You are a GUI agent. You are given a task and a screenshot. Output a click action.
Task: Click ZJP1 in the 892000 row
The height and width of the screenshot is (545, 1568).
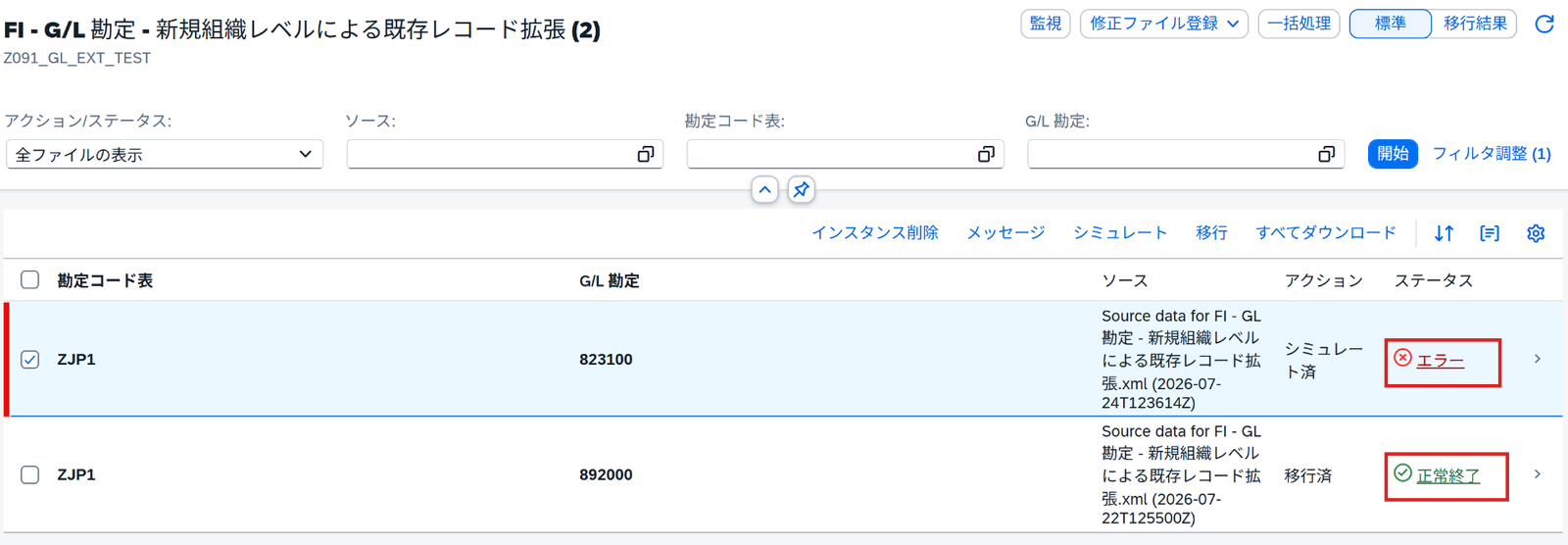[76, 474]
